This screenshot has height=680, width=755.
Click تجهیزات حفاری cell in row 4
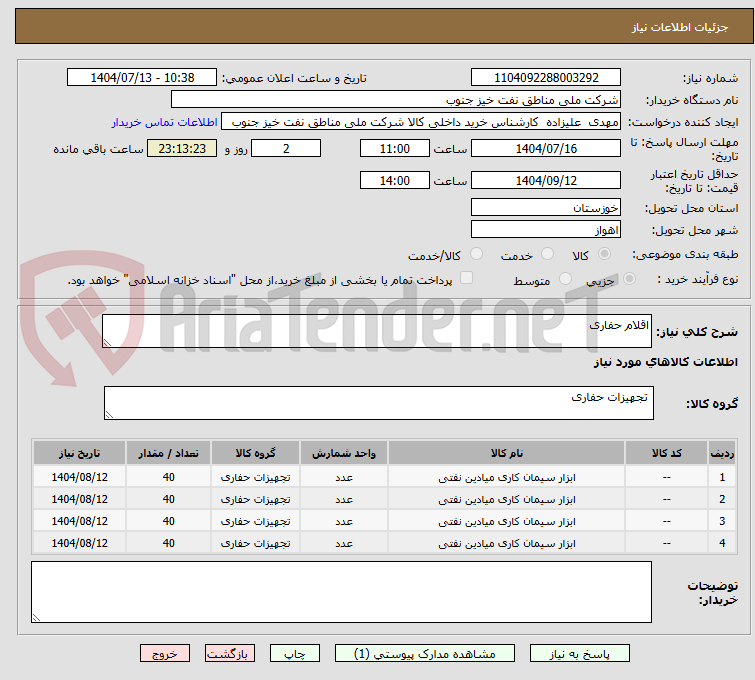255,543
